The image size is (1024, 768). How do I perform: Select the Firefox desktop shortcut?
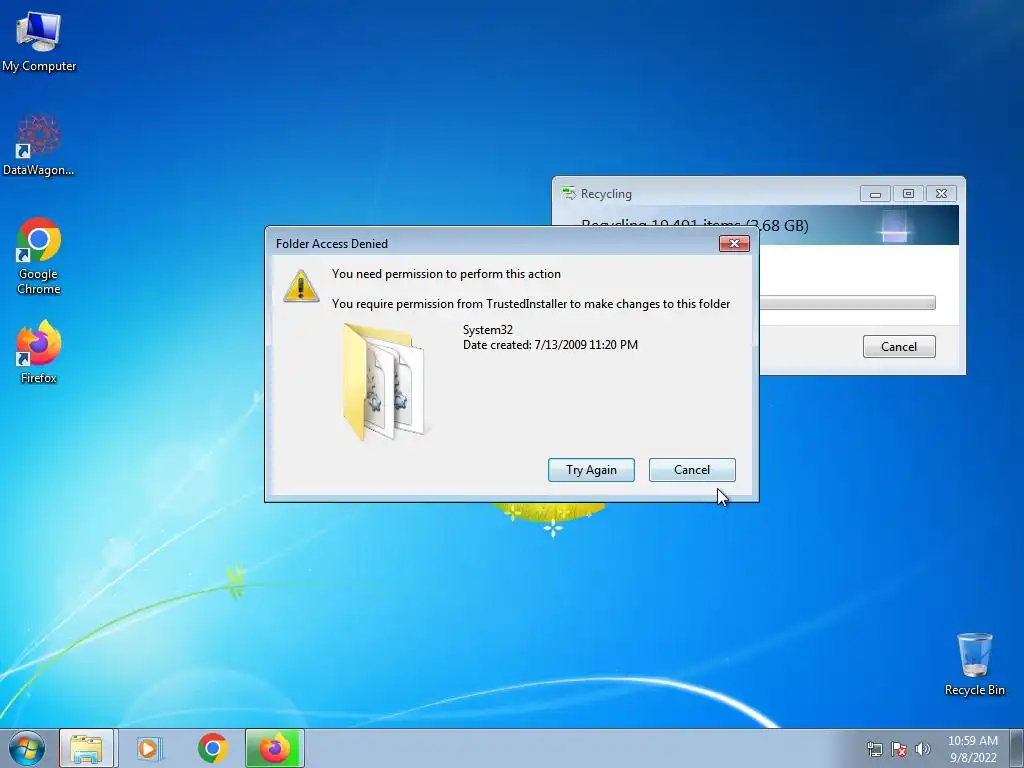tap(39, 352)
